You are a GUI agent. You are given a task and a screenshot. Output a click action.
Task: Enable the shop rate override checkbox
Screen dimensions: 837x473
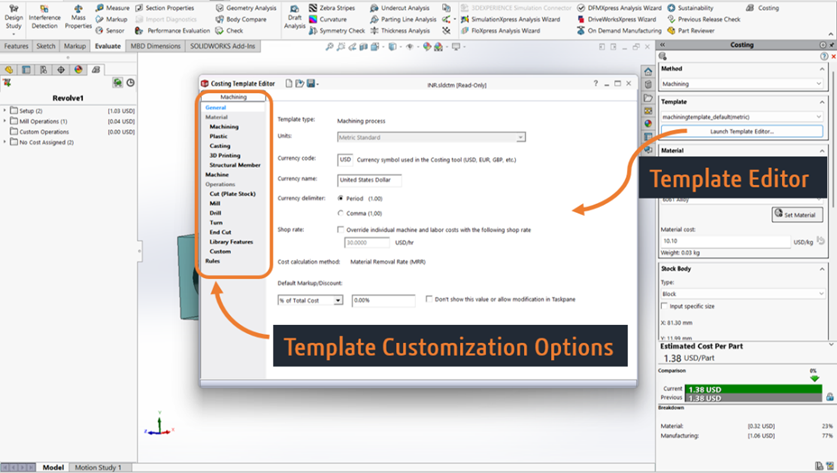[x=341, y=230]
